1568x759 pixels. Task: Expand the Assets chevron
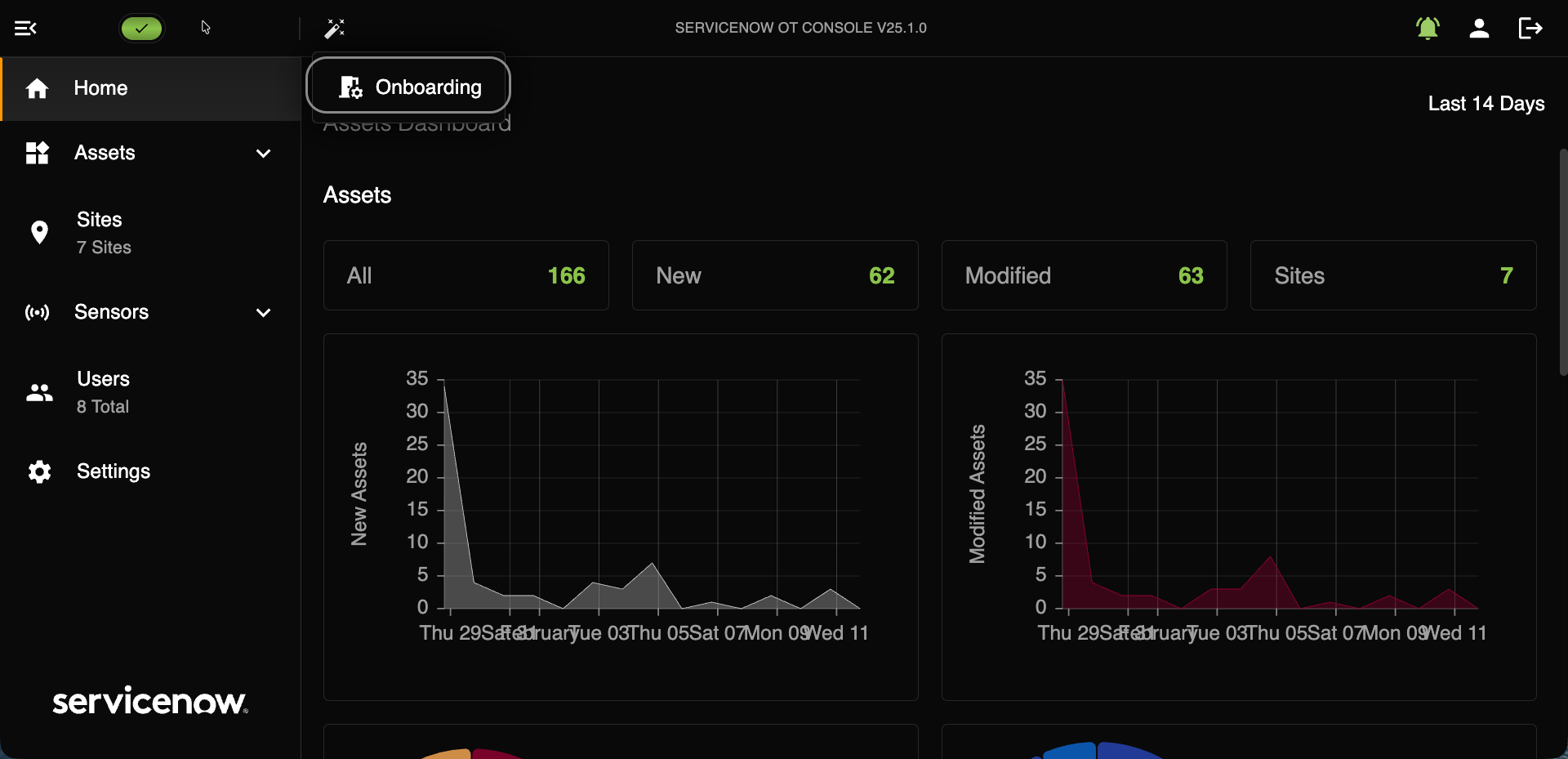(263, 154)
